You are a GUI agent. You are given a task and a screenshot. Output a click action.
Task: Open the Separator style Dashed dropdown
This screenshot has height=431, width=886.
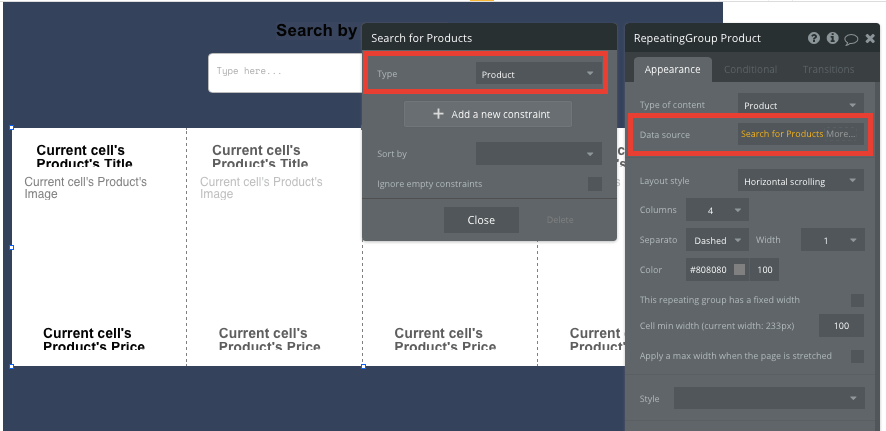pyautogui.click(x=717, y=240)
